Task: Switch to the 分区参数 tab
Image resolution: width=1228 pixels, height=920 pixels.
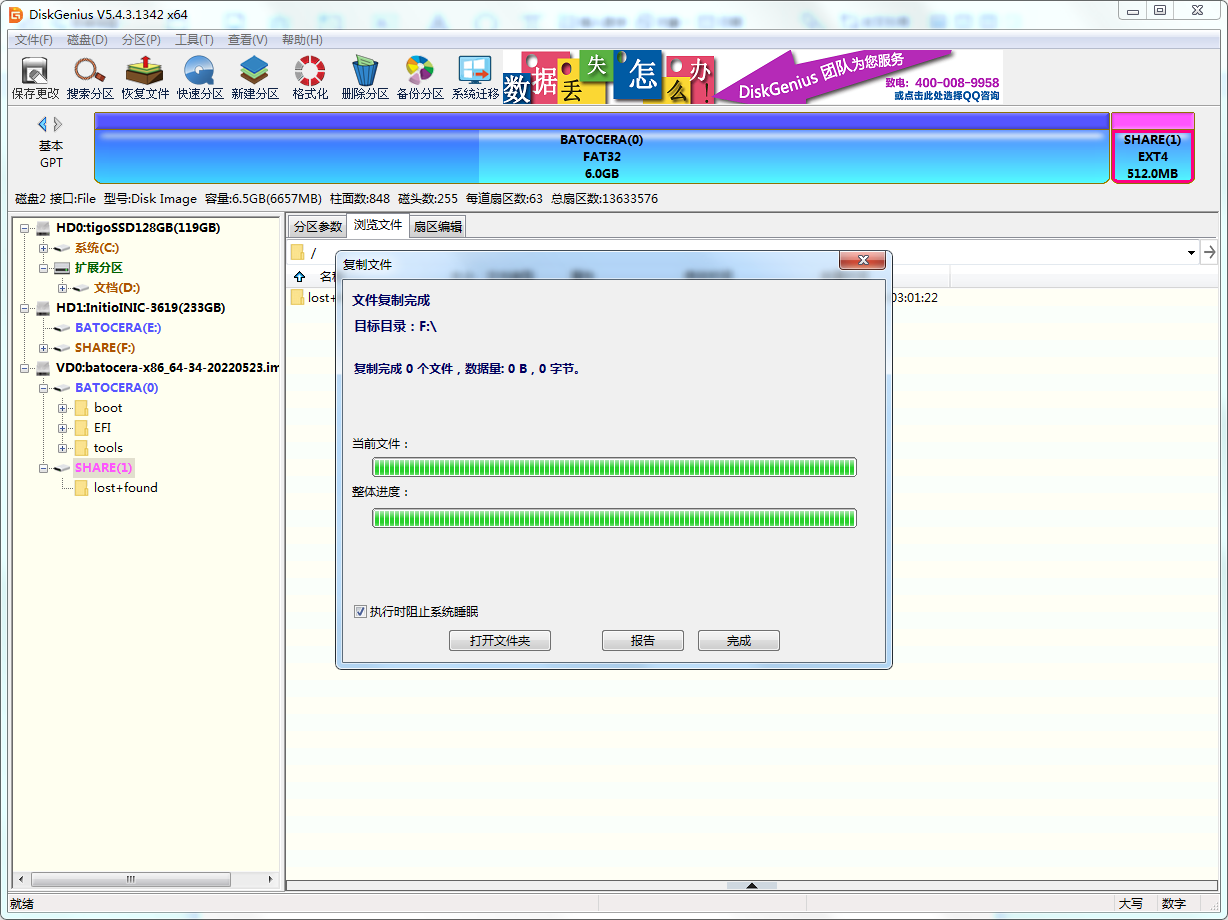Action: (317, 227)
